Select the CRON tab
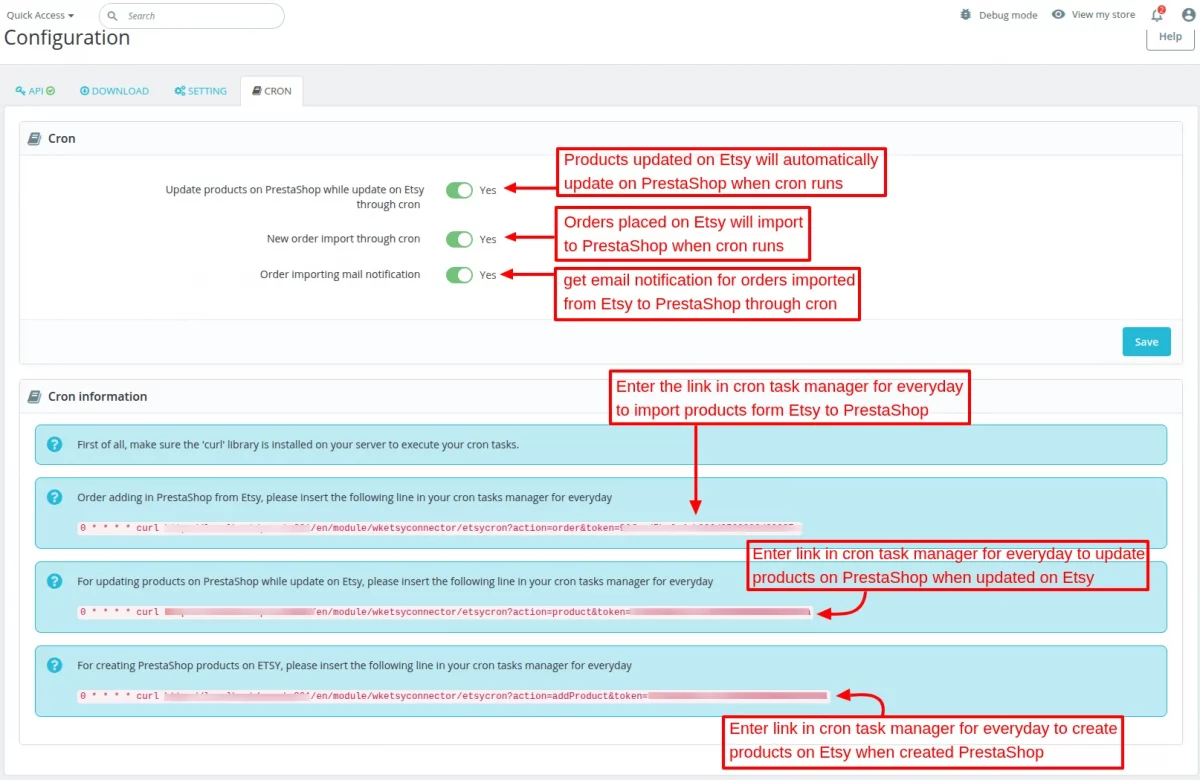The image size is (1200, 780). pos(272,91)
